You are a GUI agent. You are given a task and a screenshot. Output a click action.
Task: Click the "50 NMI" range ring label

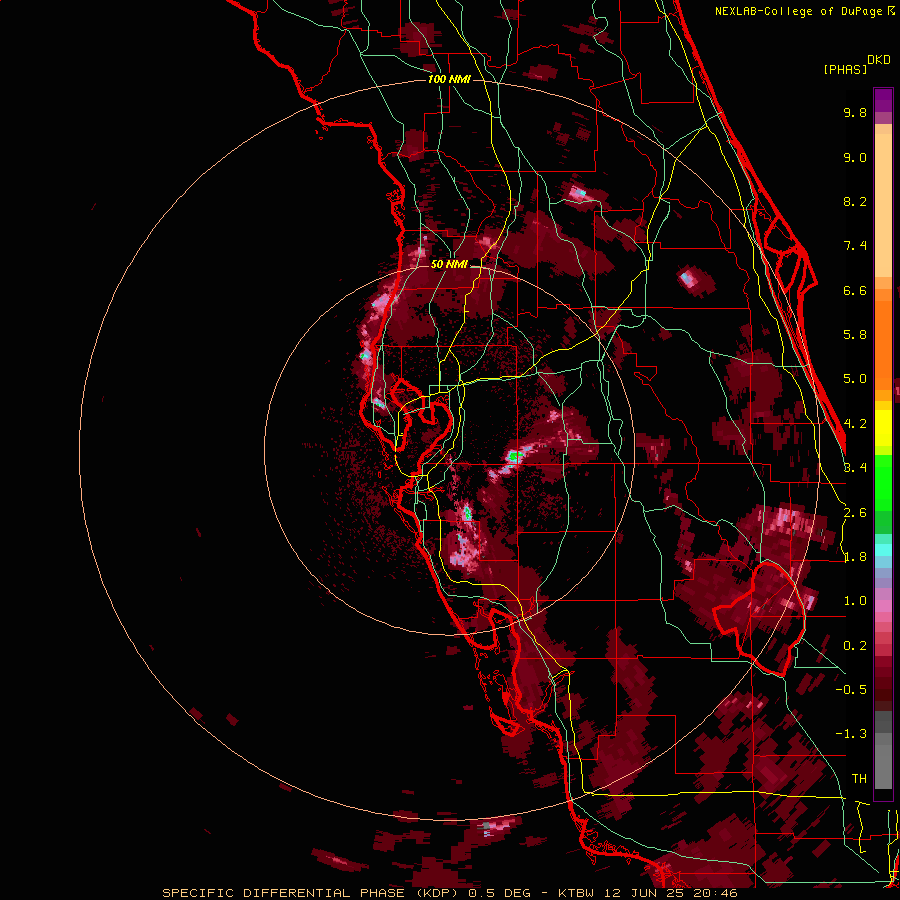coord(449,264)
